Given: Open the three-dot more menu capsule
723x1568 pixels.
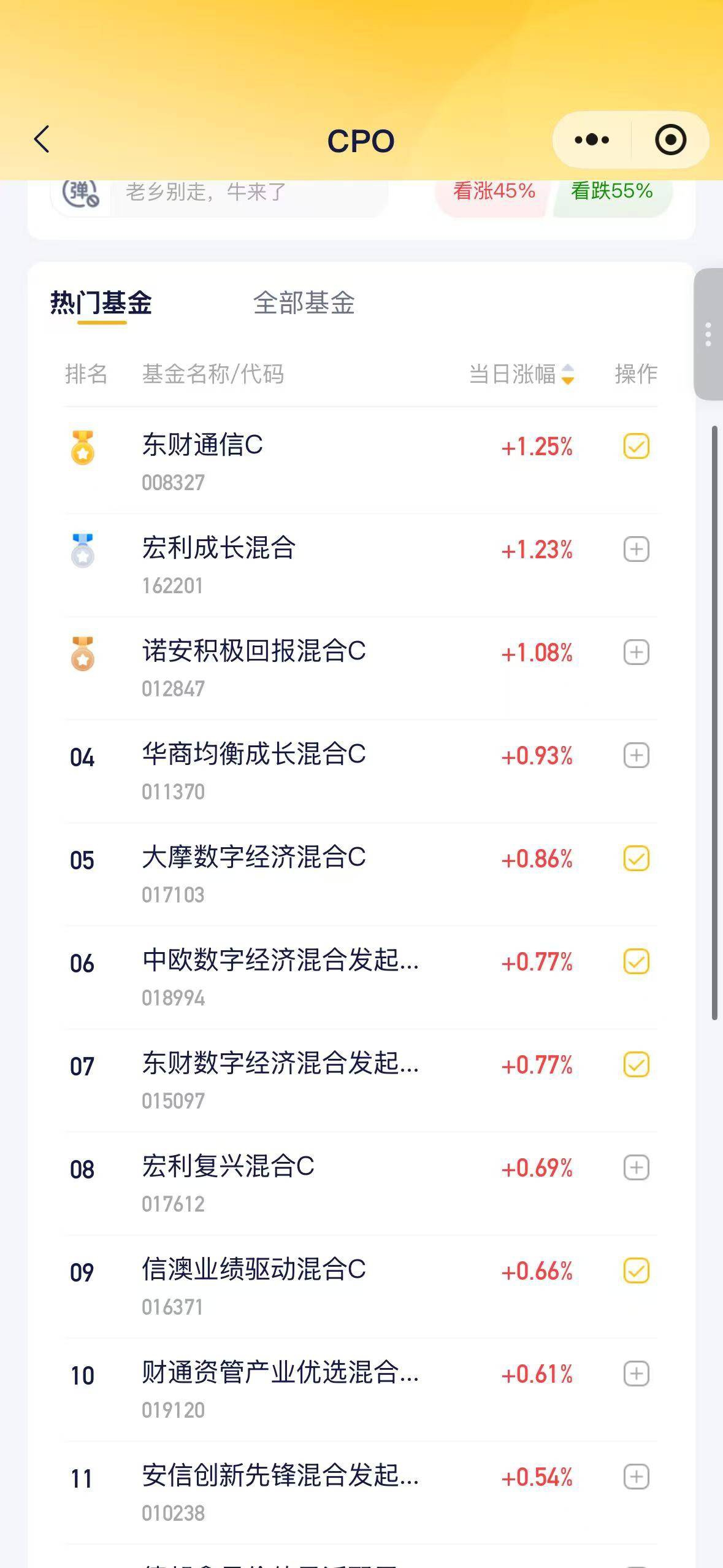Looking at the screenshot, I should (592, 140).
